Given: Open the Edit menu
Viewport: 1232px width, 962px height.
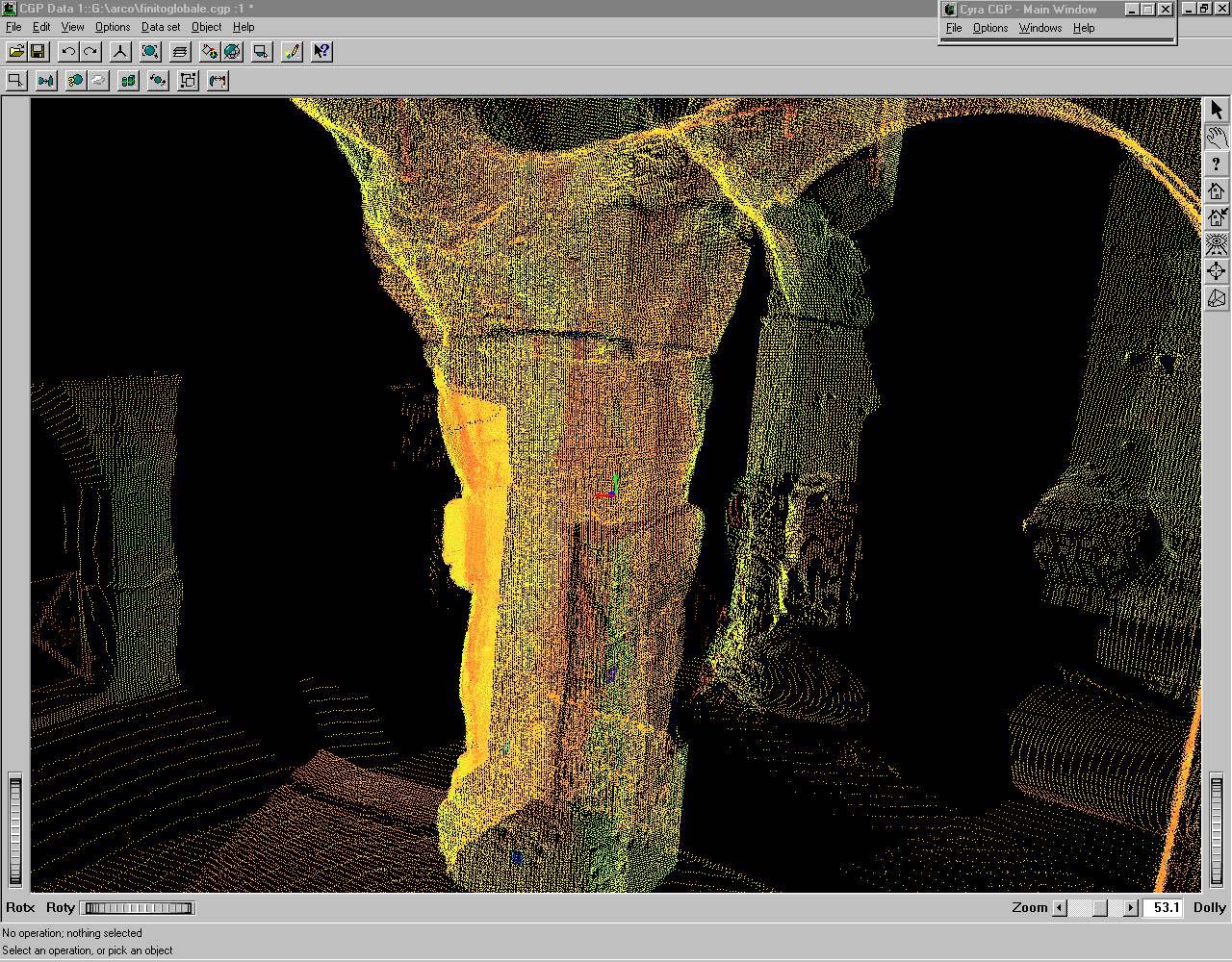Looking at the screenshot, I should click(41, 27).
